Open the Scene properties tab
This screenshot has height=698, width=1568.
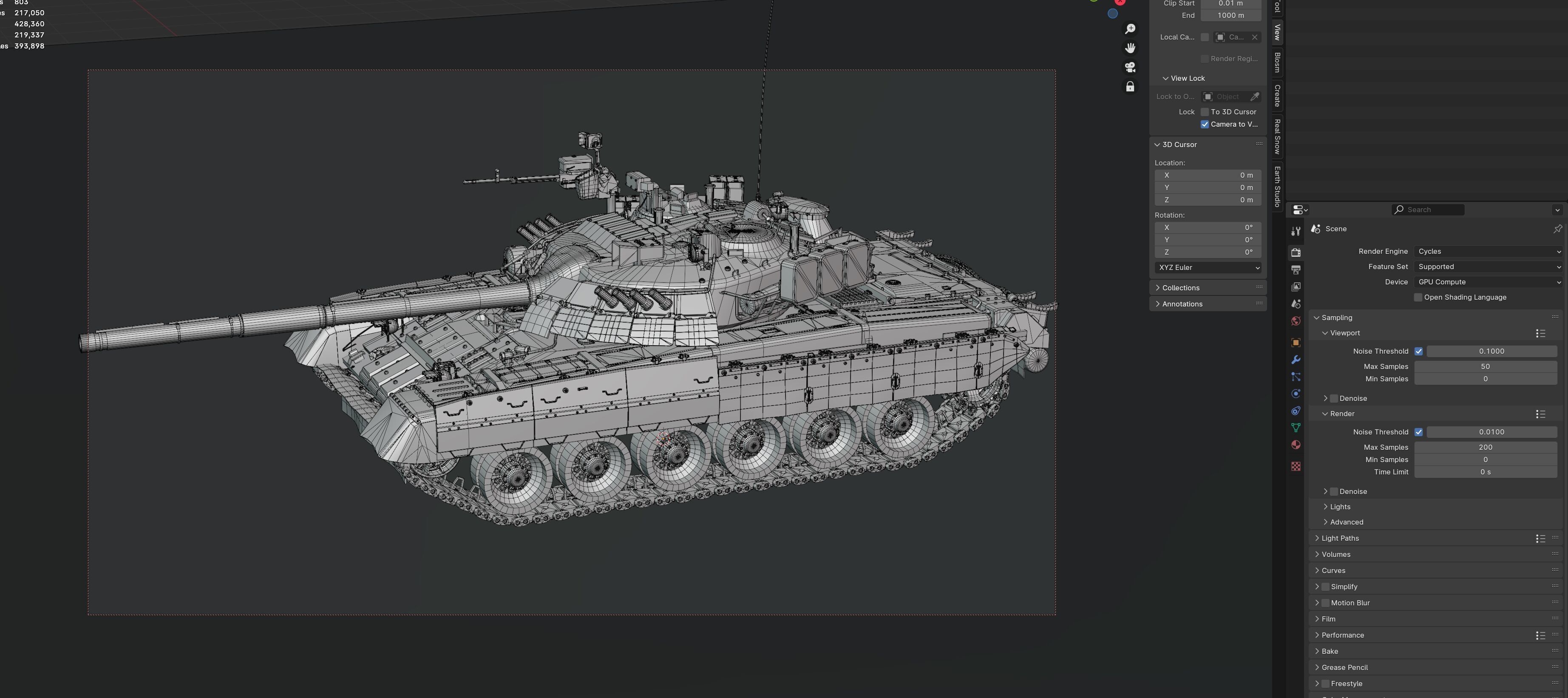(1296, 304)
